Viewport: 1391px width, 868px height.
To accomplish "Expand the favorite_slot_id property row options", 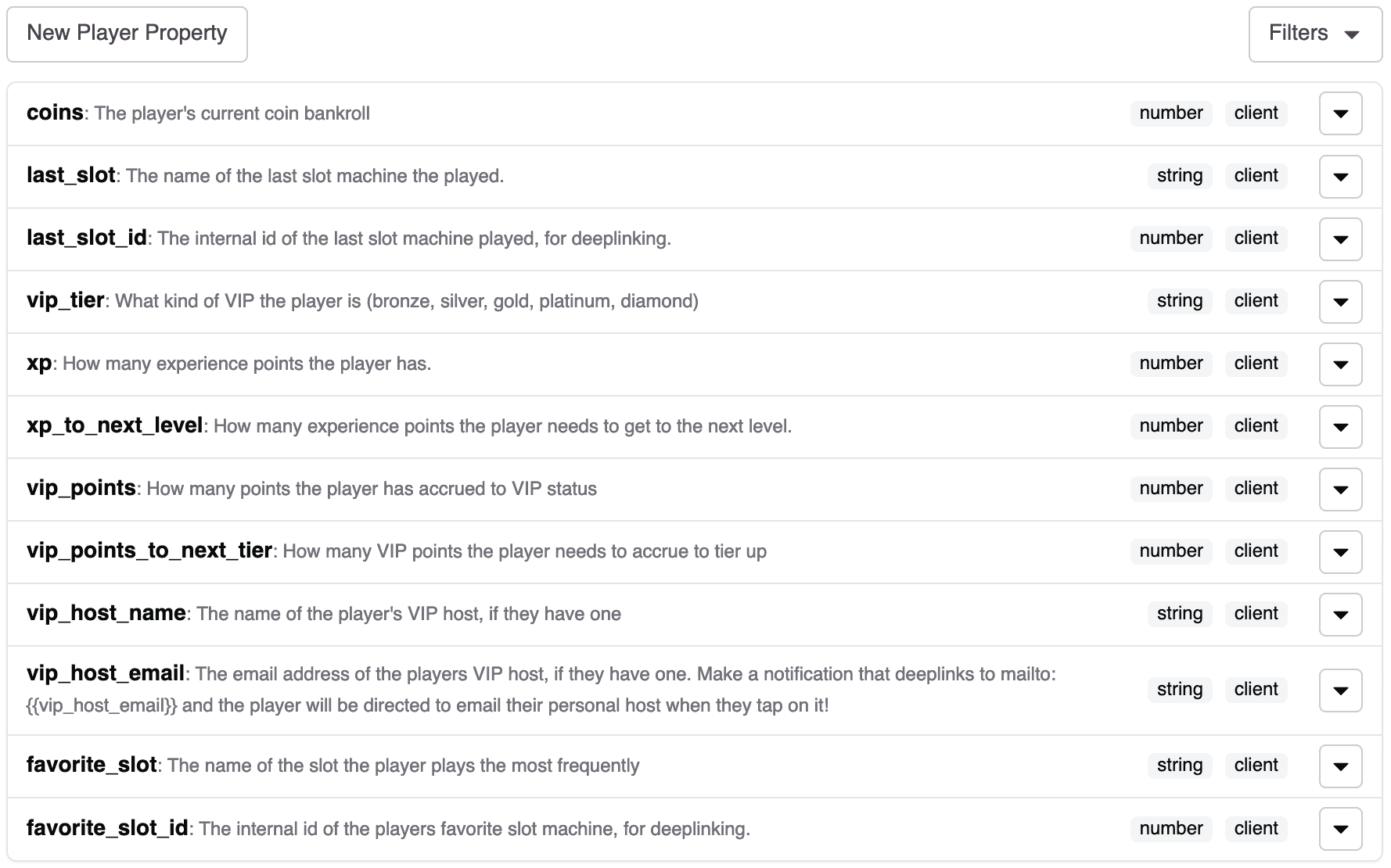I will [x=1340, y=828].
